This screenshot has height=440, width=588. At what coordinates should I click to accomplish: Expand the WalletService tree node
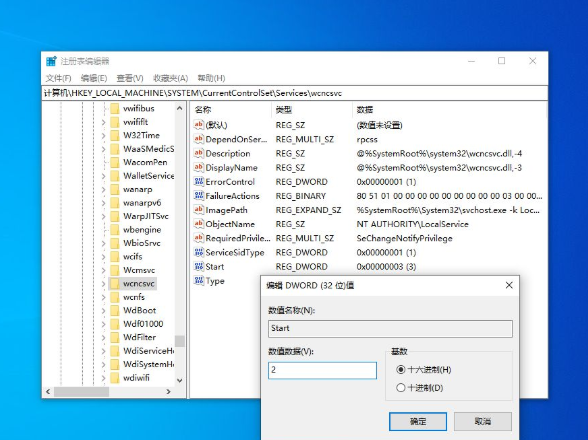103,176
